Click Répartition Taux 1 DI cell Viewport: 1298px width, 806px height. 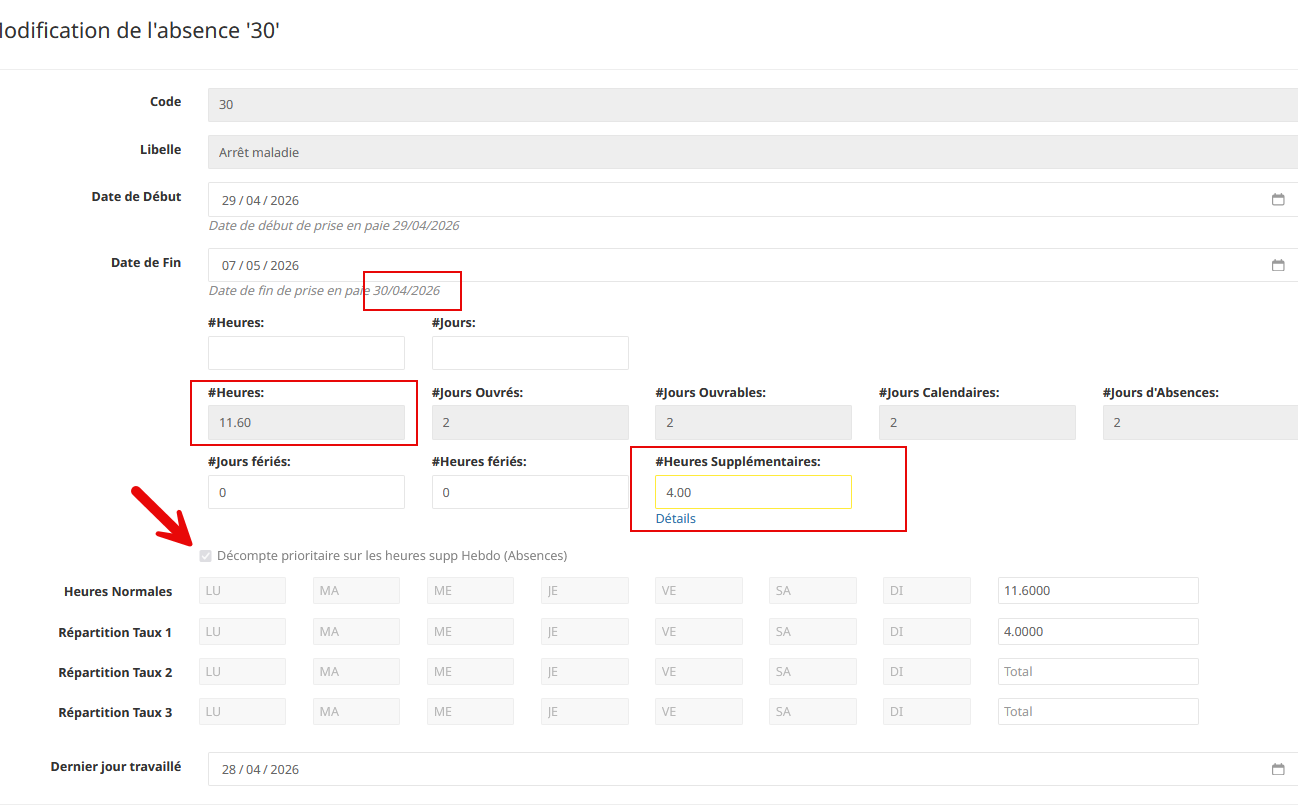pyautogui.click(x=927, y=632)
